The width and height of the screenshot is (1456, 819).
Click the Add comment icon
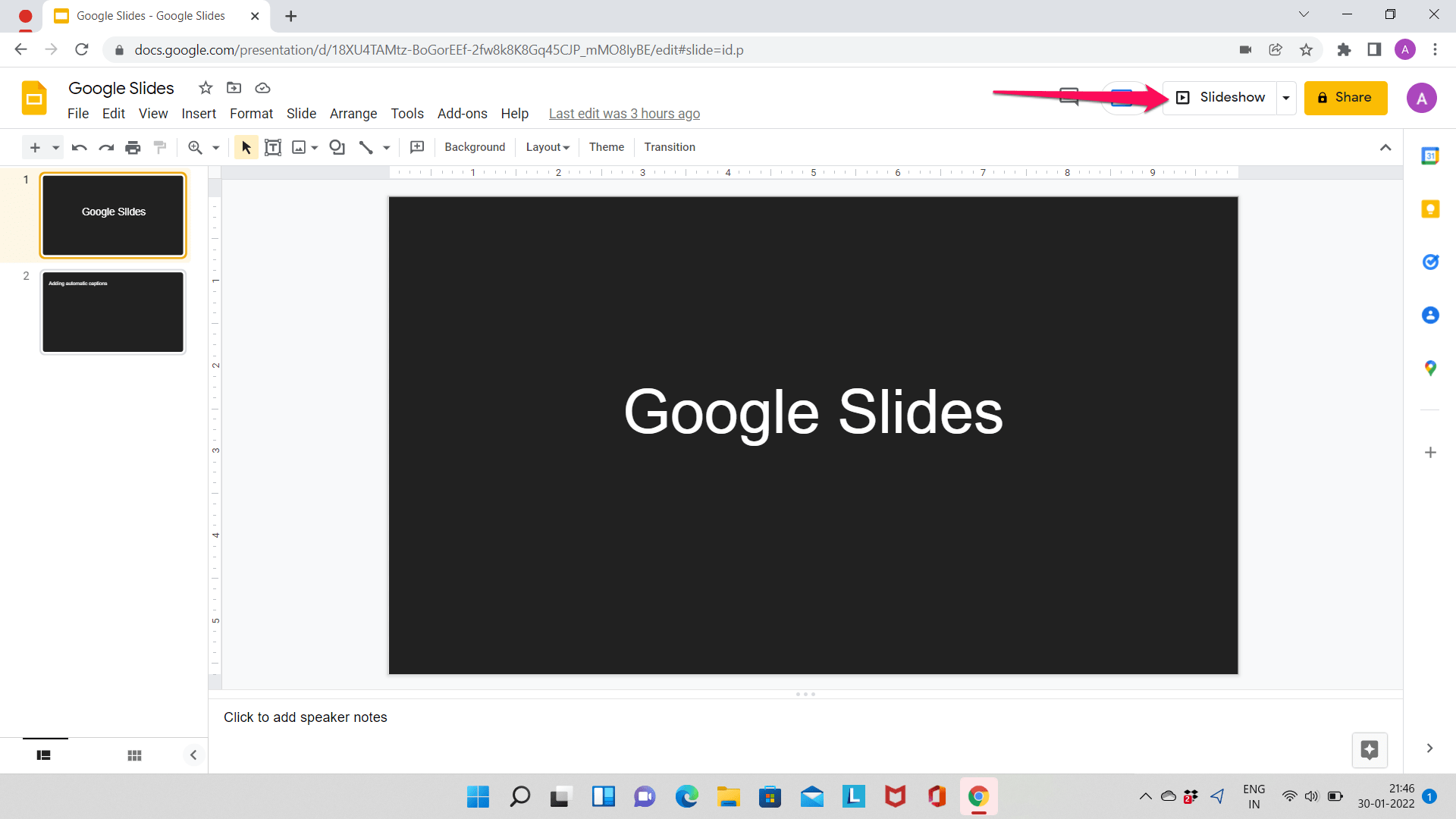coord(417,147)
